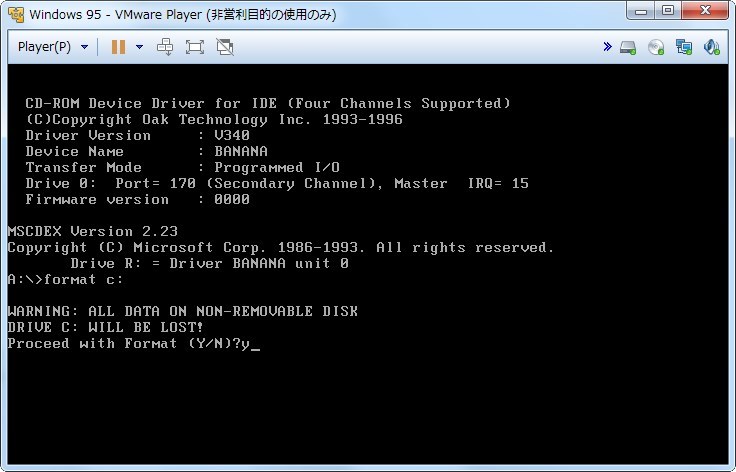
Task: Send Ctrl+Alt+Del to virtual machine
Action: coord(165,47)
